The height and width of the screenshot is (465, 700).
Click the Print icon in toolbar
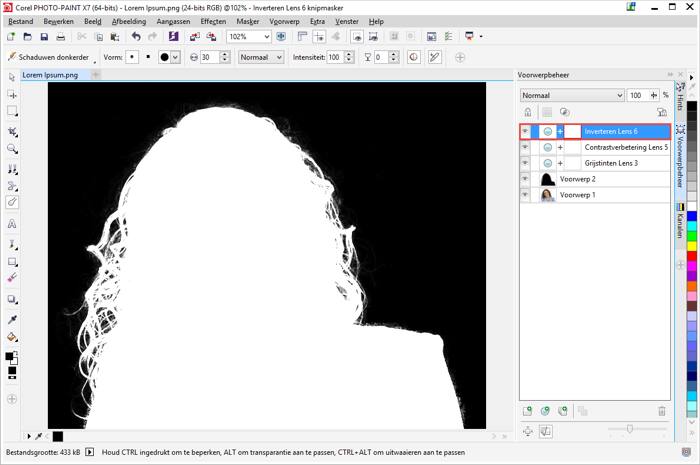pyautogui.click(x=61, y=37)
